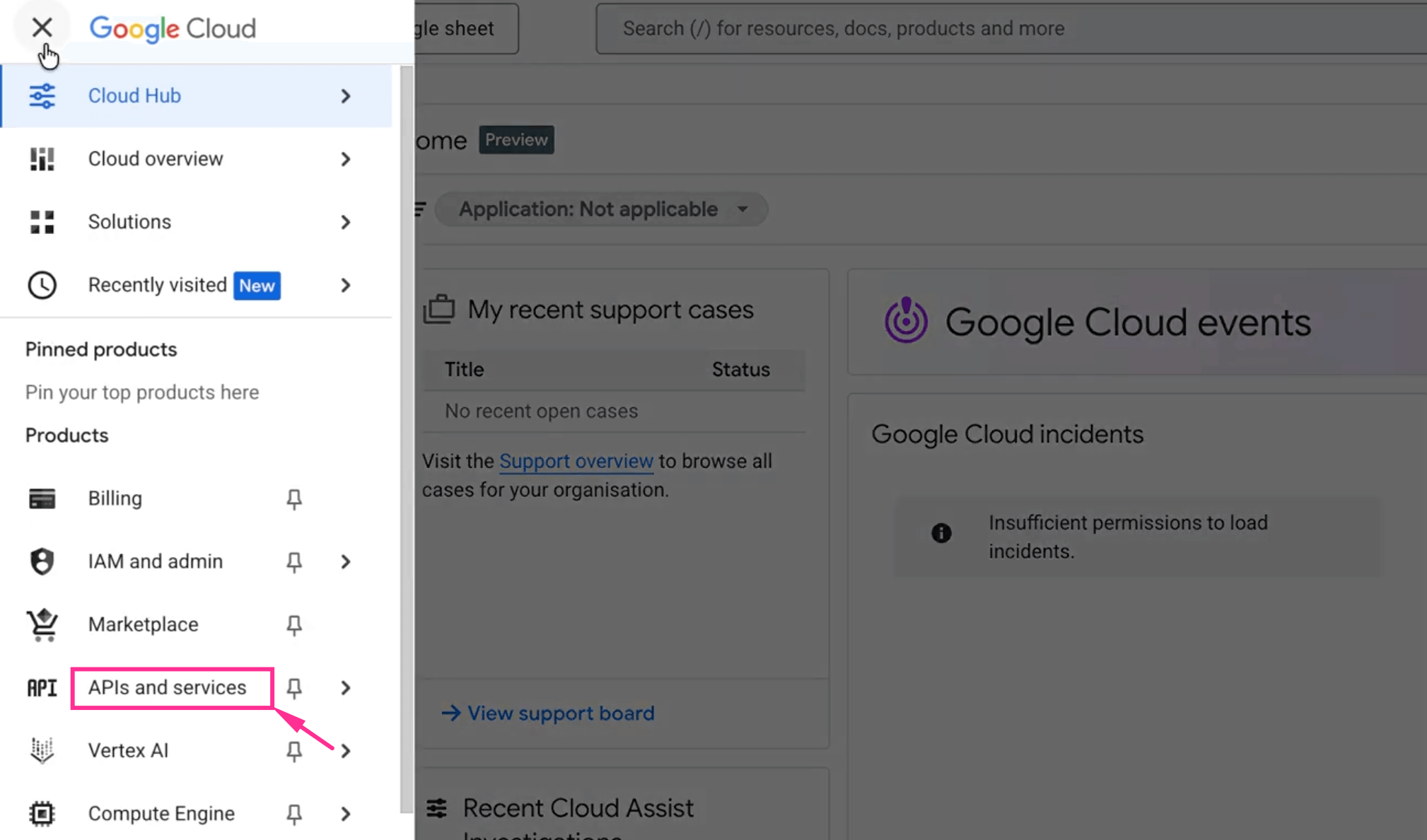The height and width of the screenshot is (840, 1427).
Task: Click the Google Cloud incidents heading
Action: pos(1007,433)
